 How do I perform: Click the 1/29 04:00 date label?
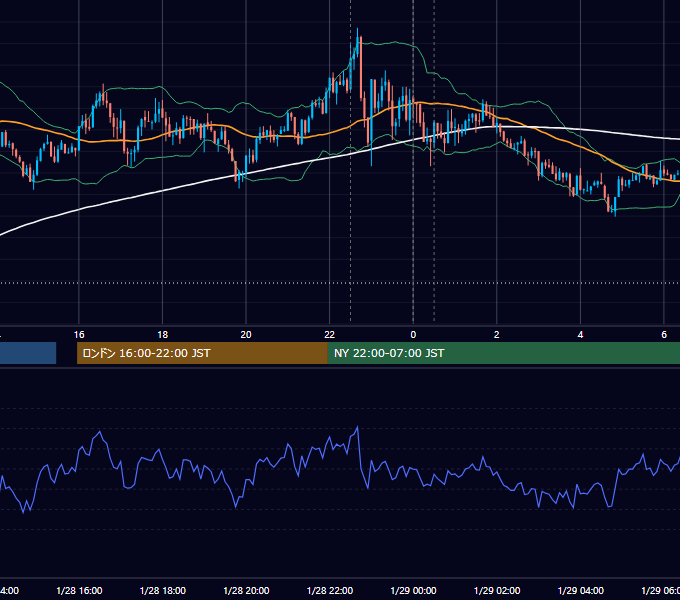(x=581, y=590)
